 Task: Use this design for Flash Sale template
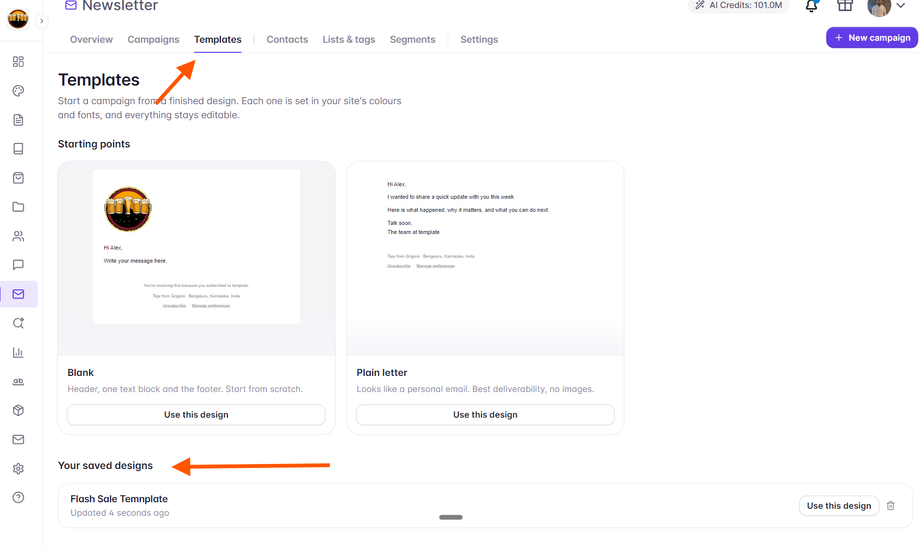tap(839, 505)
